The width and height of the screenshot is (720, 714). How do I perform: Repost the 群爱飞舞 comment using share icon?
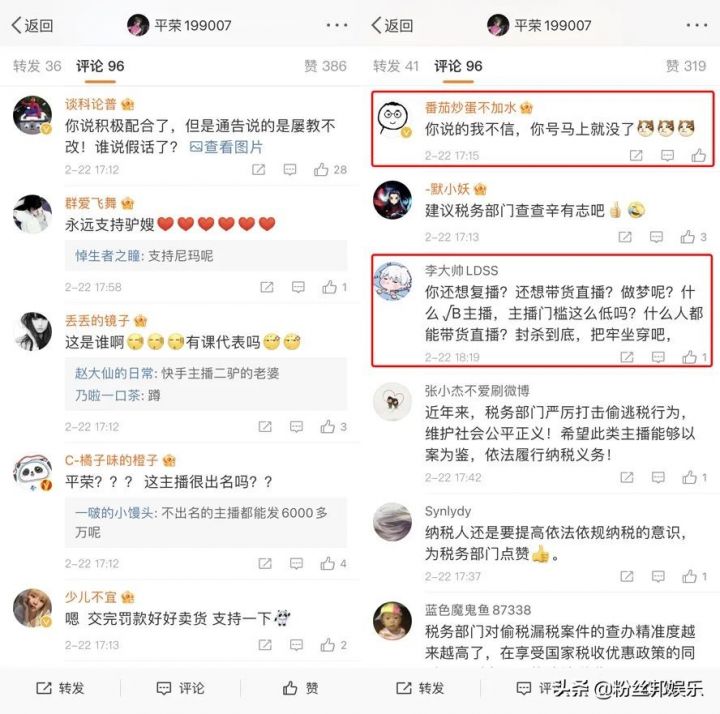(x=267, y=287)
